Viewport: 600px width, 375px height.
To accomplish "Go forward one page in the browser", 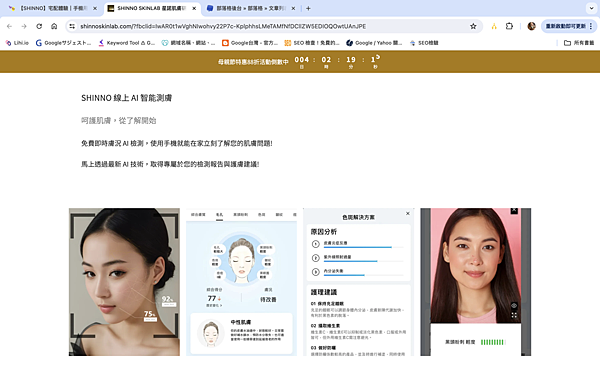I will point(24,26).
